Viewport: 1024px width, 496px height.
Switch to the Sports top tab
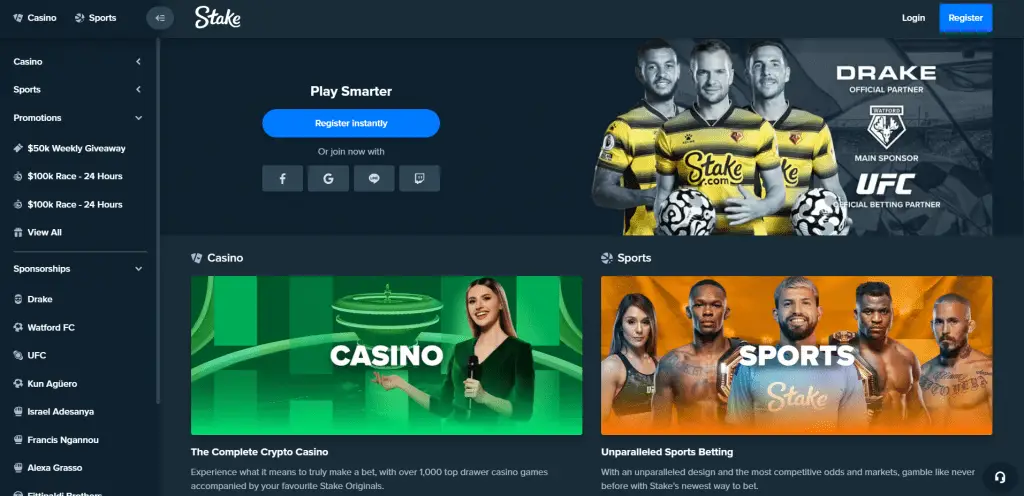coord(95,18)
